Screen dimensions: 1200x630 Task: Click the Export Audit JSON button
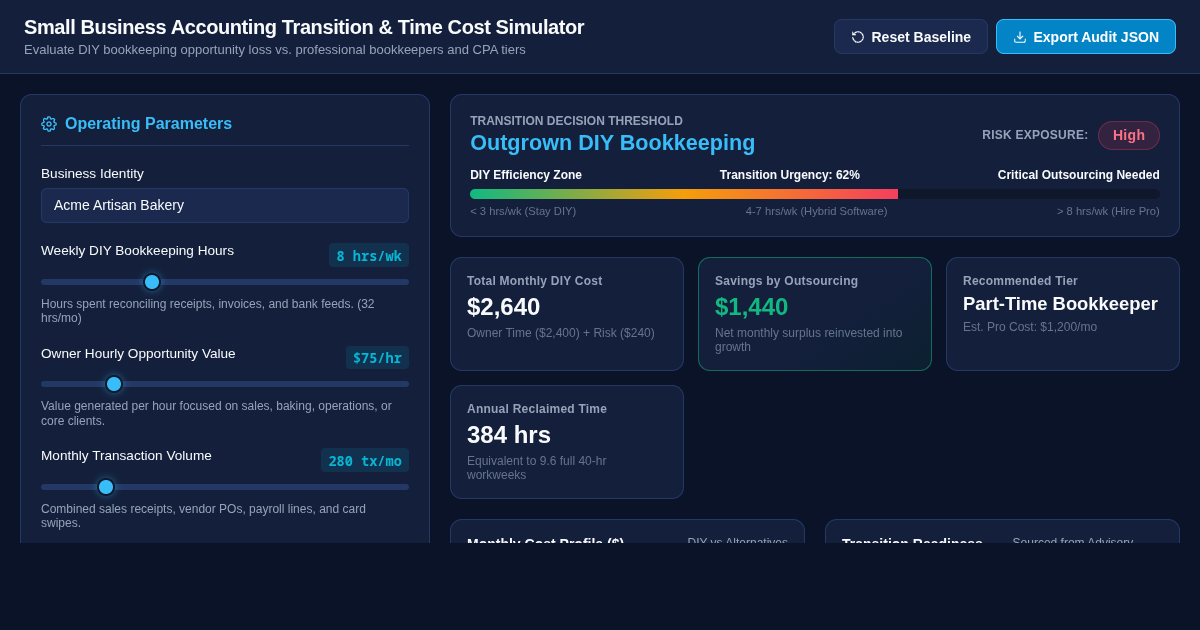pos(1086,37)
